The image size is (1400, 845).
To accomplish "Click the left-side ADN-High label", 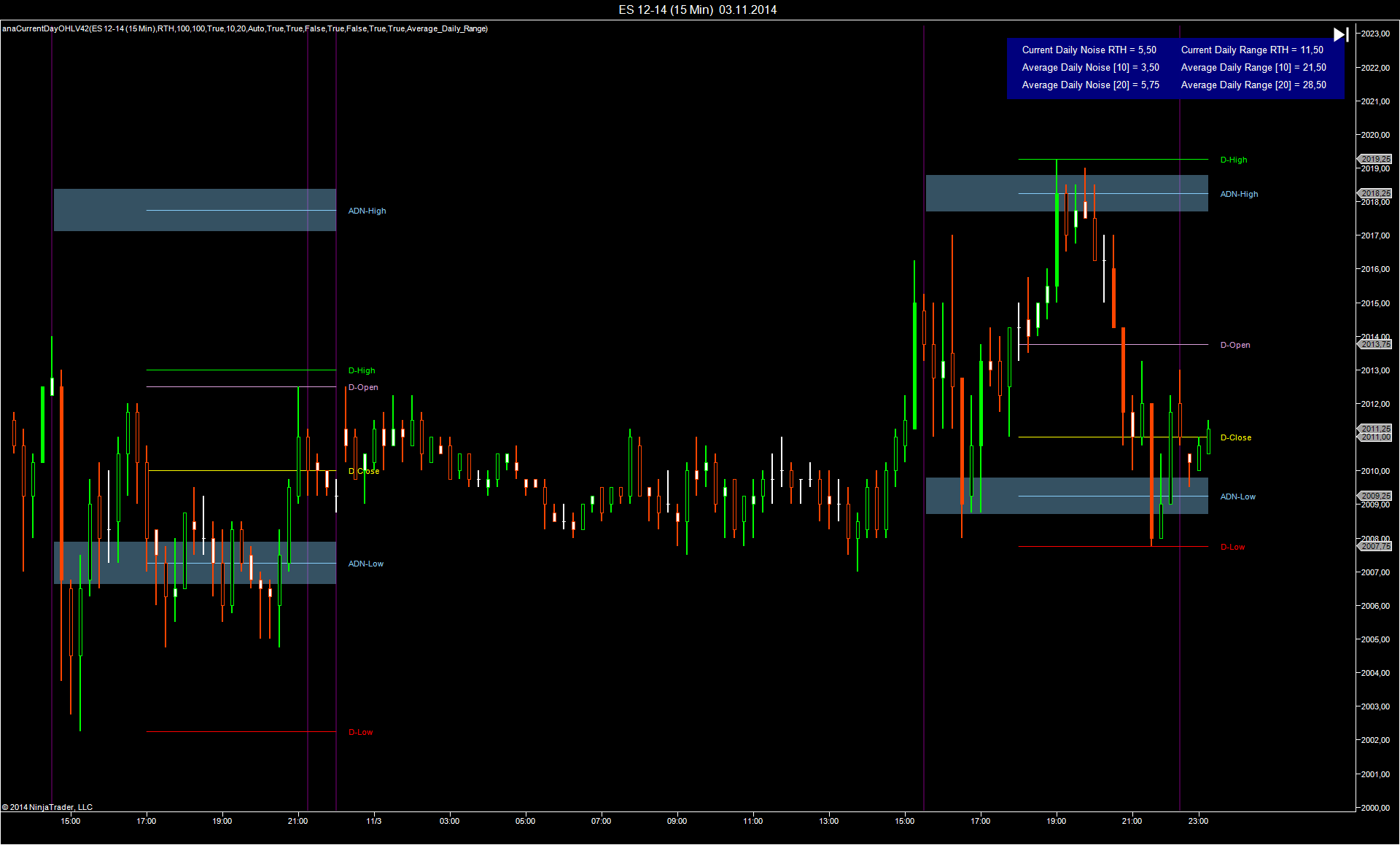I will pos(367,211).
